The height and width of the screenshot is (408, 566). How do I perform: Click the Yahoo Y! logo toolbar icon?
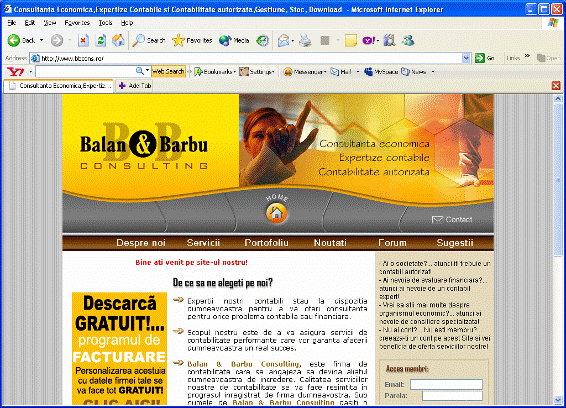[16, 71]
